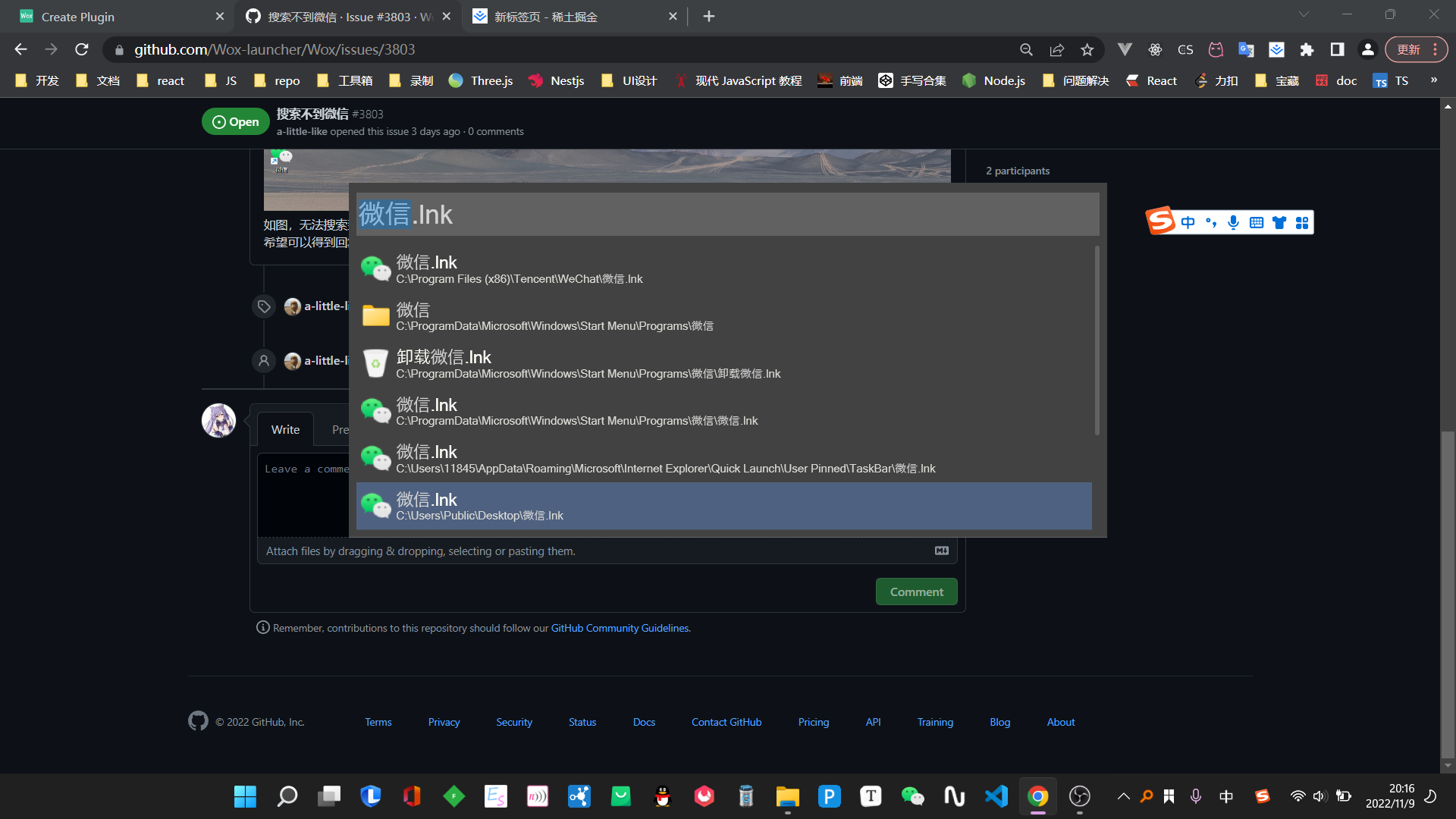Click the 中 input indicator in taskbar

click(x=1226, y=796)
